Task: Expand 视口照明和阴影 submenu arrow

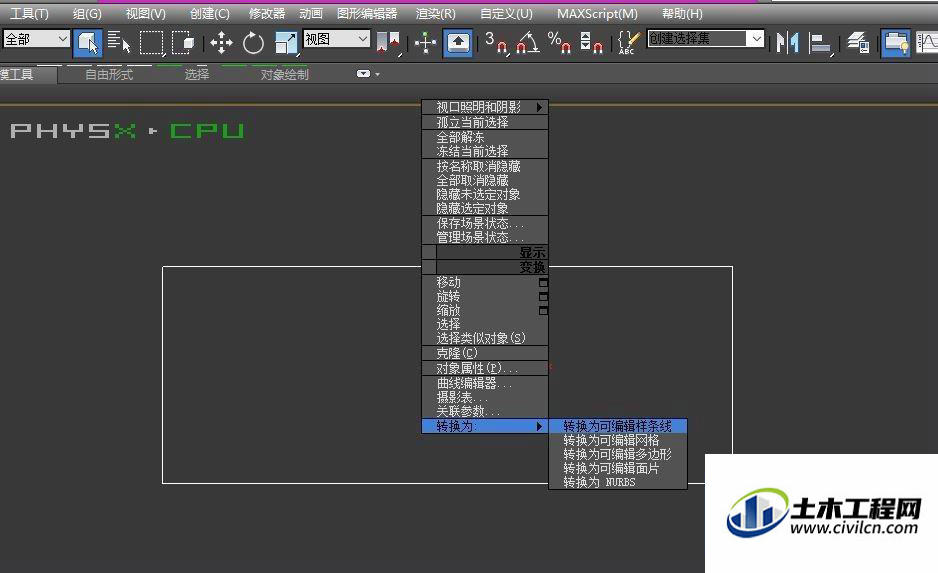Action: point(539,107)
